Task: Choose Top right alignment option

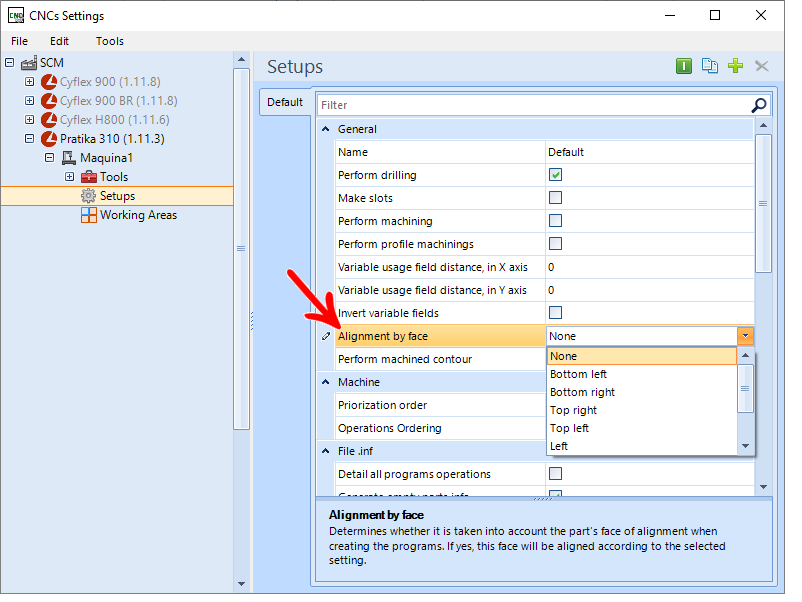Action: [x=641, y=410]
